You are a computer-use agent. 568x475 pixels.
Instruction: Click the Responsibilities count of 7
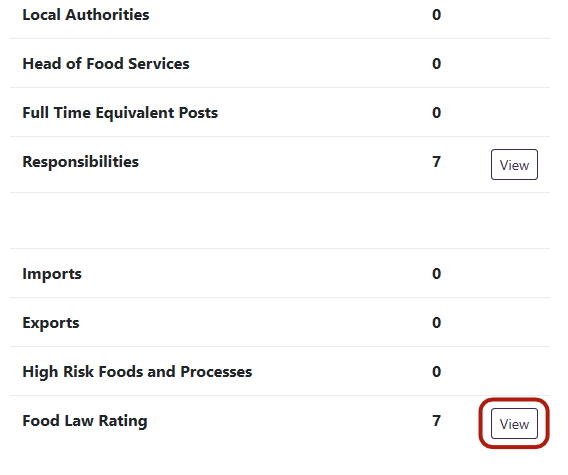tap(437, 162)
